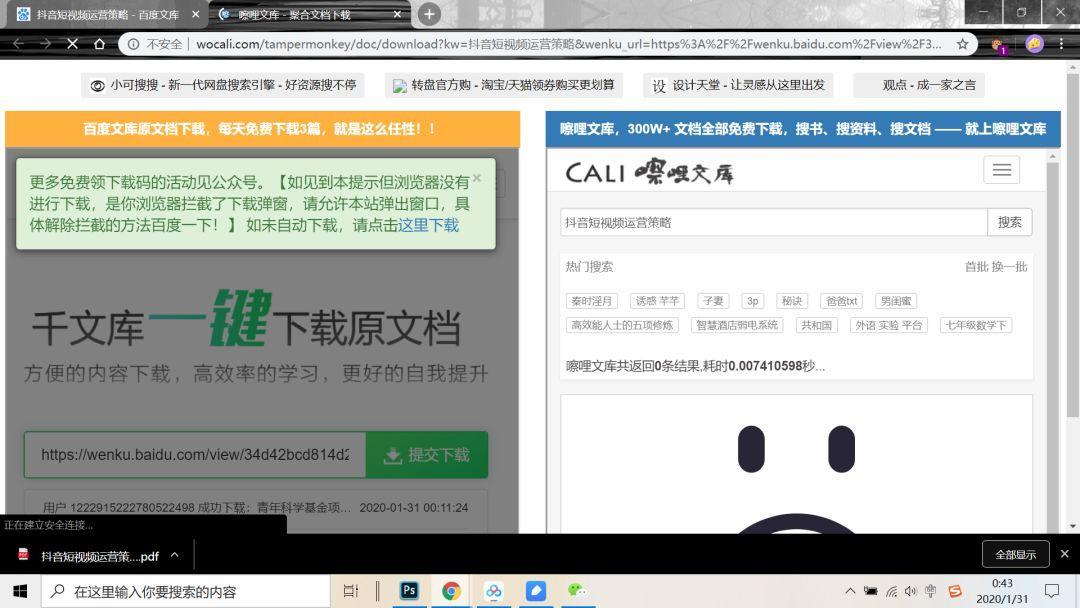Open the CALI 嘿哩文库 hamburger menu
The width and height of the screenshot is (1080, 608).
point(1001,170)
